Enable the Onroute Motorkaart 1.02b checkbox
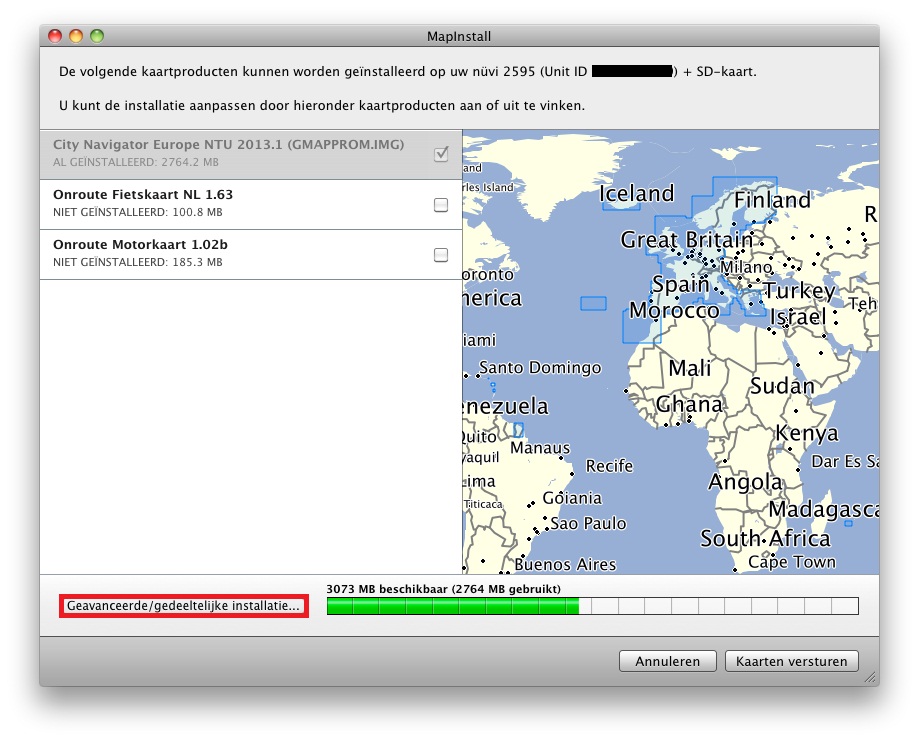The height and width of the screenshot is (741, 919). [x=441, y=254]
